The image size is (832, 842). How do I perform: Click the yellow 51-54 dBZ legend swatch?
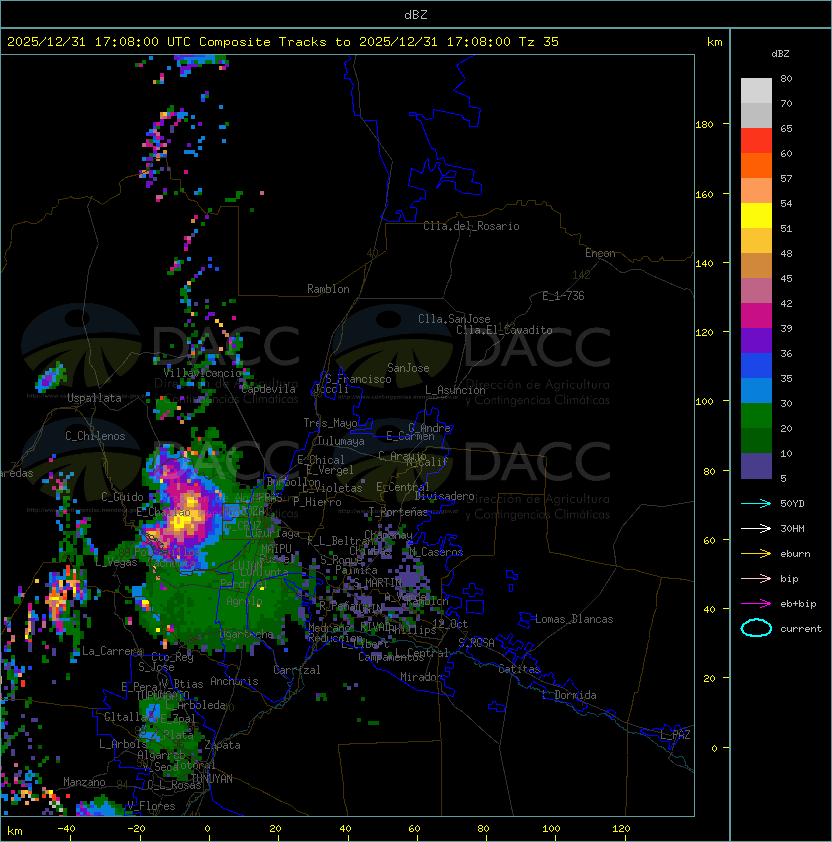coord(756,215)
